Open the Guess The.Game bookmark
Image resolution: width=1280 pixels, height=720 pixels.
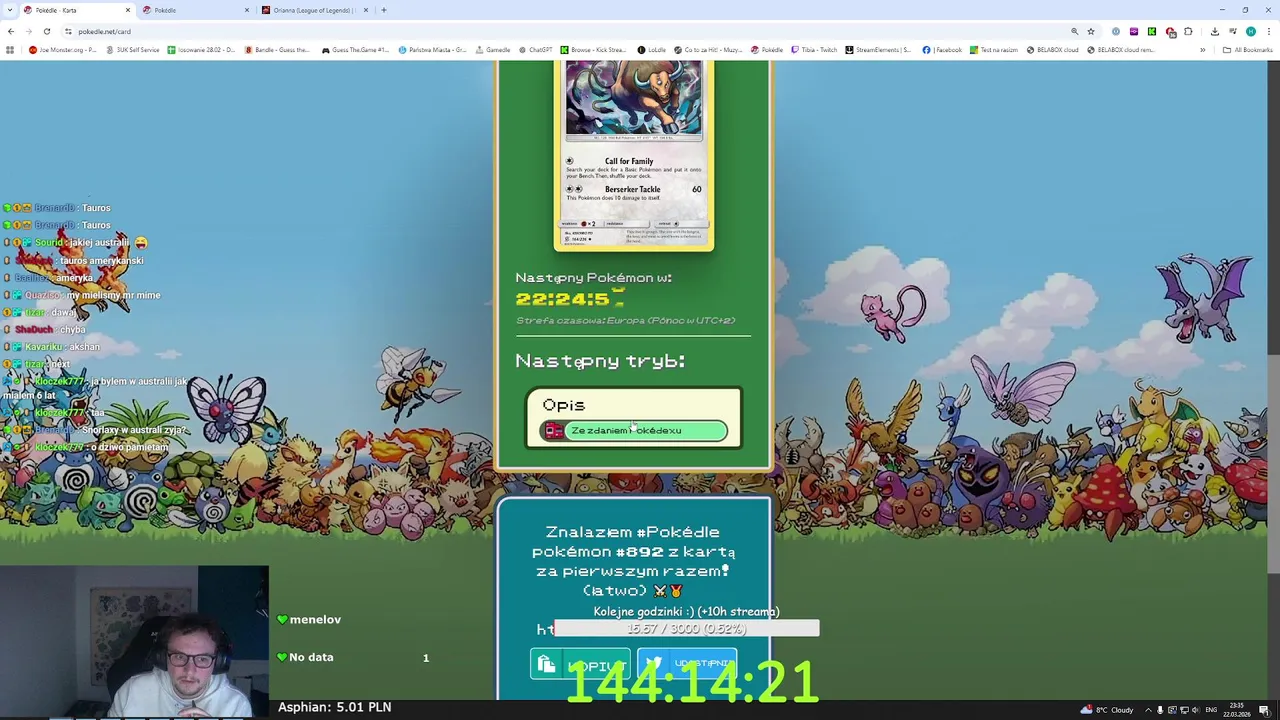[x=355, y=50]
